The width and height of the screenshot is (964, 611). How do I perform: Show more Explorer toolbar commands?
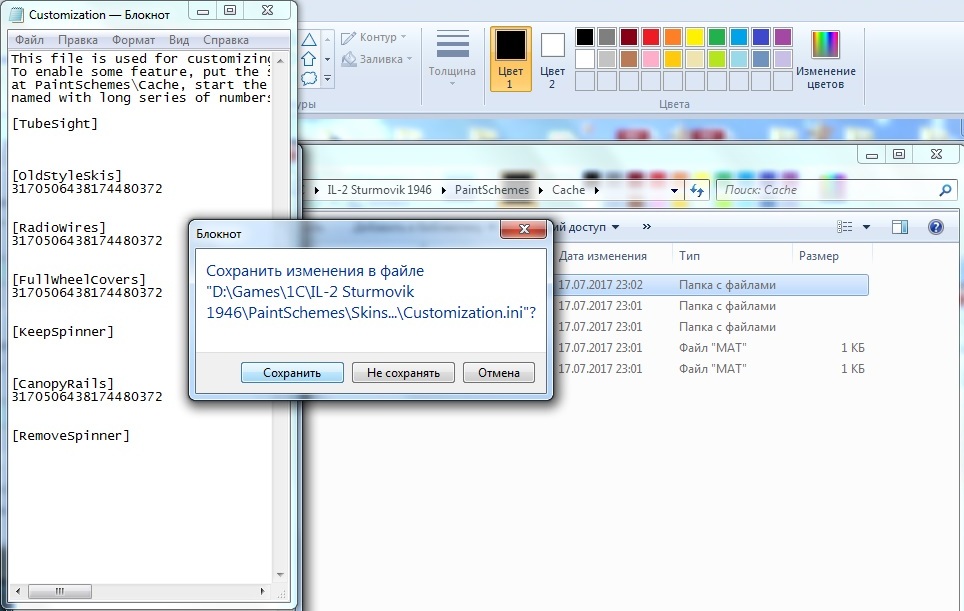click(x=646, y=227)
